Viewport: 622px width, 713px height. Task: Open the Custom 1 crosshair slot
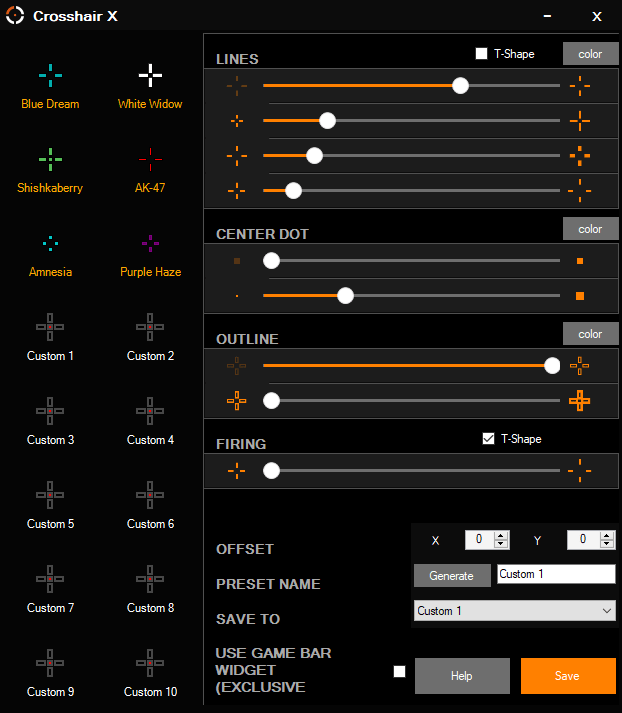coord(50,338)
